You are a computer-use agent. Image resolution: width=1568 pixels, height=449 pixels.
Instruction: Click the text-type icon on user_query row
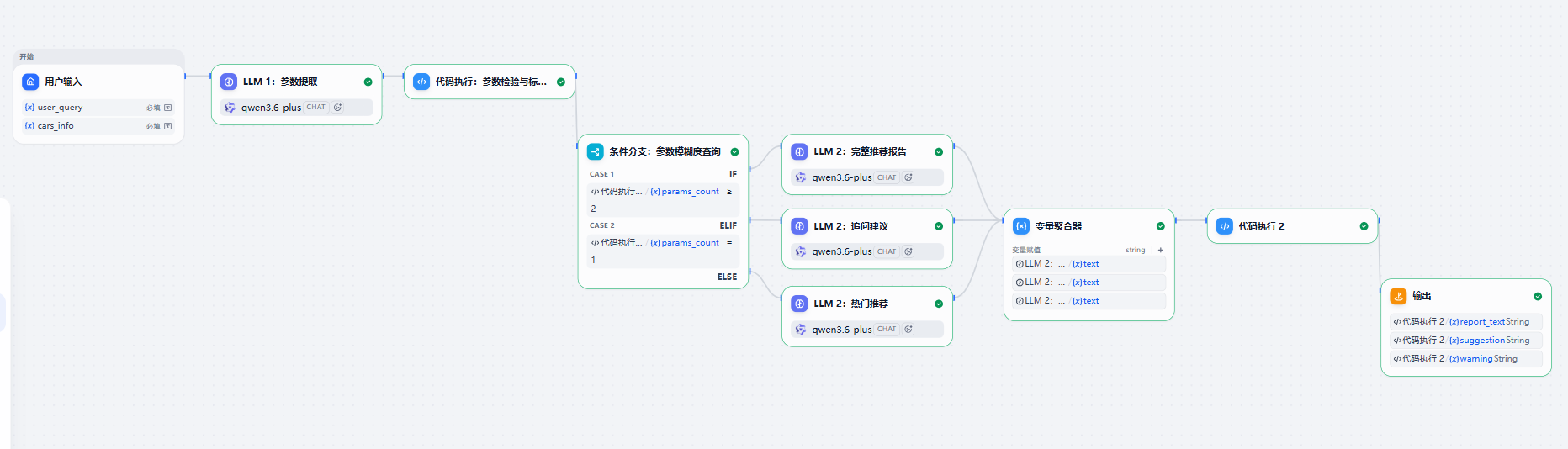(x=168, y=108)
